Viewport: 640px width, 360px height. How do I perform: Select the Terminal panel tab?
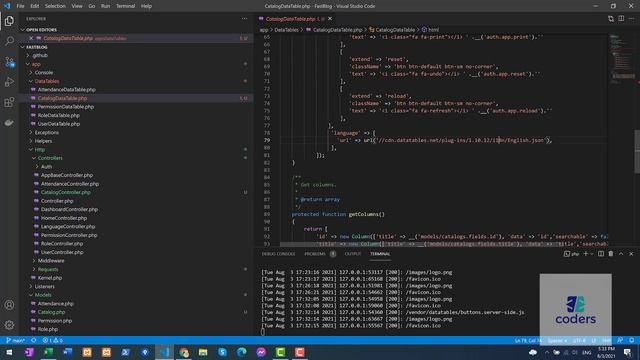click(x=380, y=254)
